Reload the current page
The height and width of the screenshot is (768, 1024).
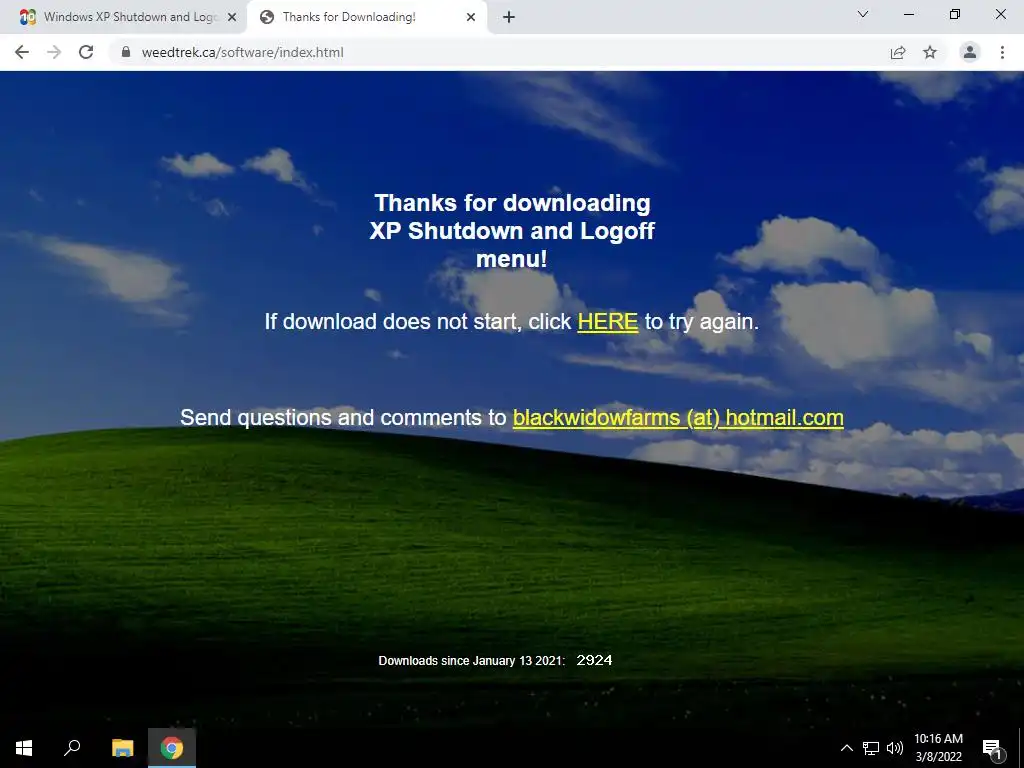(x=86, y=52)
